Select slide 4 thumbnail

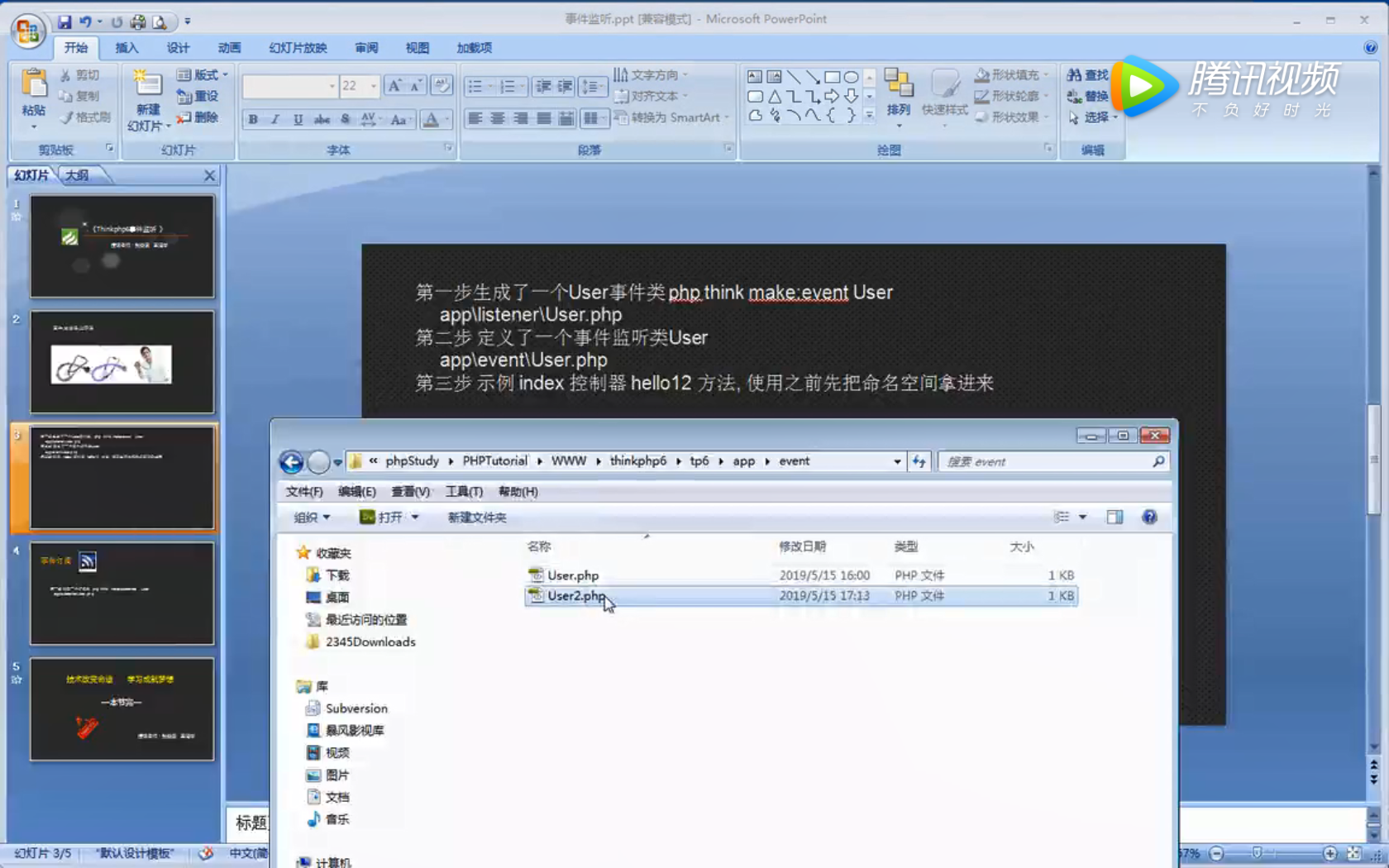pos(122,594)
